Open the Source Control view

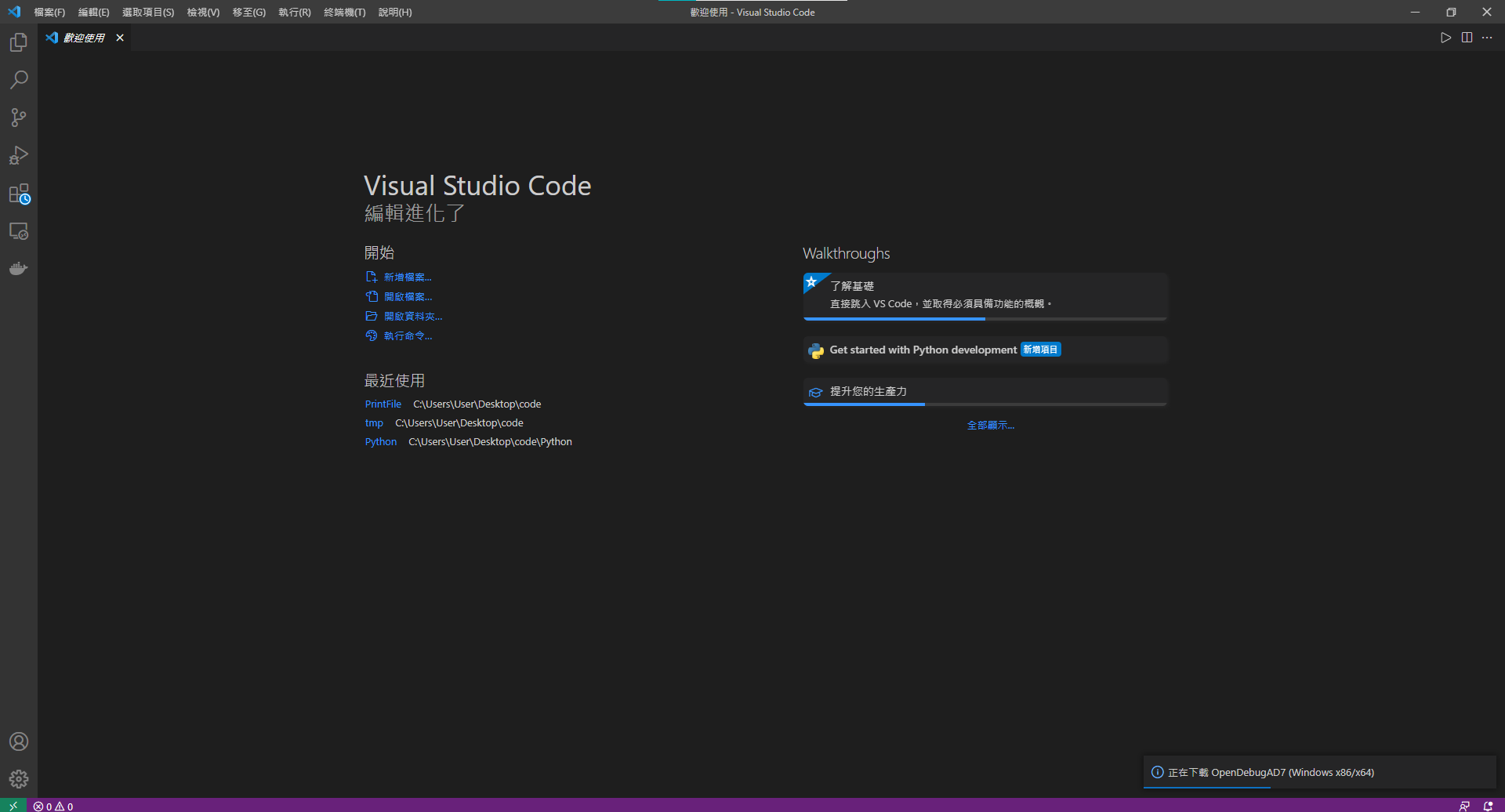(19, 118)
